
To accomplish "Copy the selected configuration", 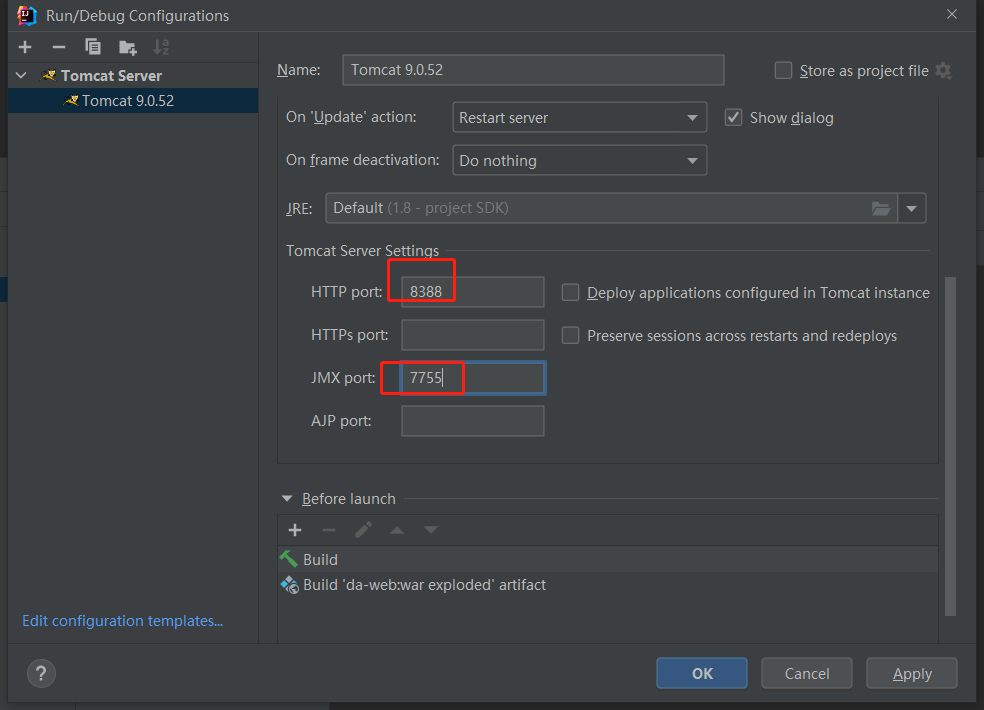I will click(x=93, y=47).
